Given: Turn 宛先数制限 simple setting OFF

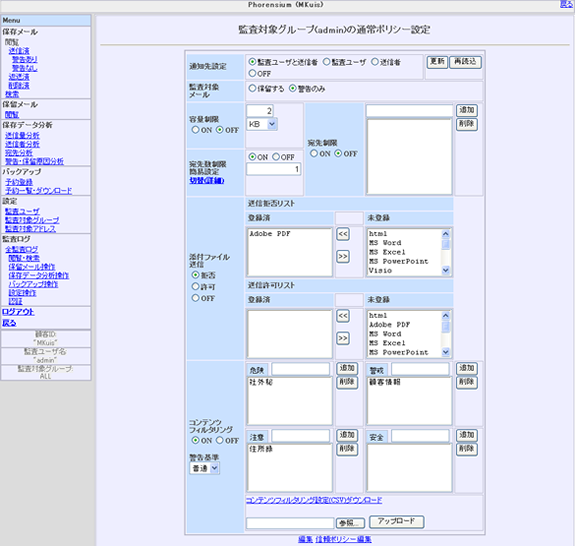Looking at the screenshot, I should pyautogui.click(x=276, y=157).
